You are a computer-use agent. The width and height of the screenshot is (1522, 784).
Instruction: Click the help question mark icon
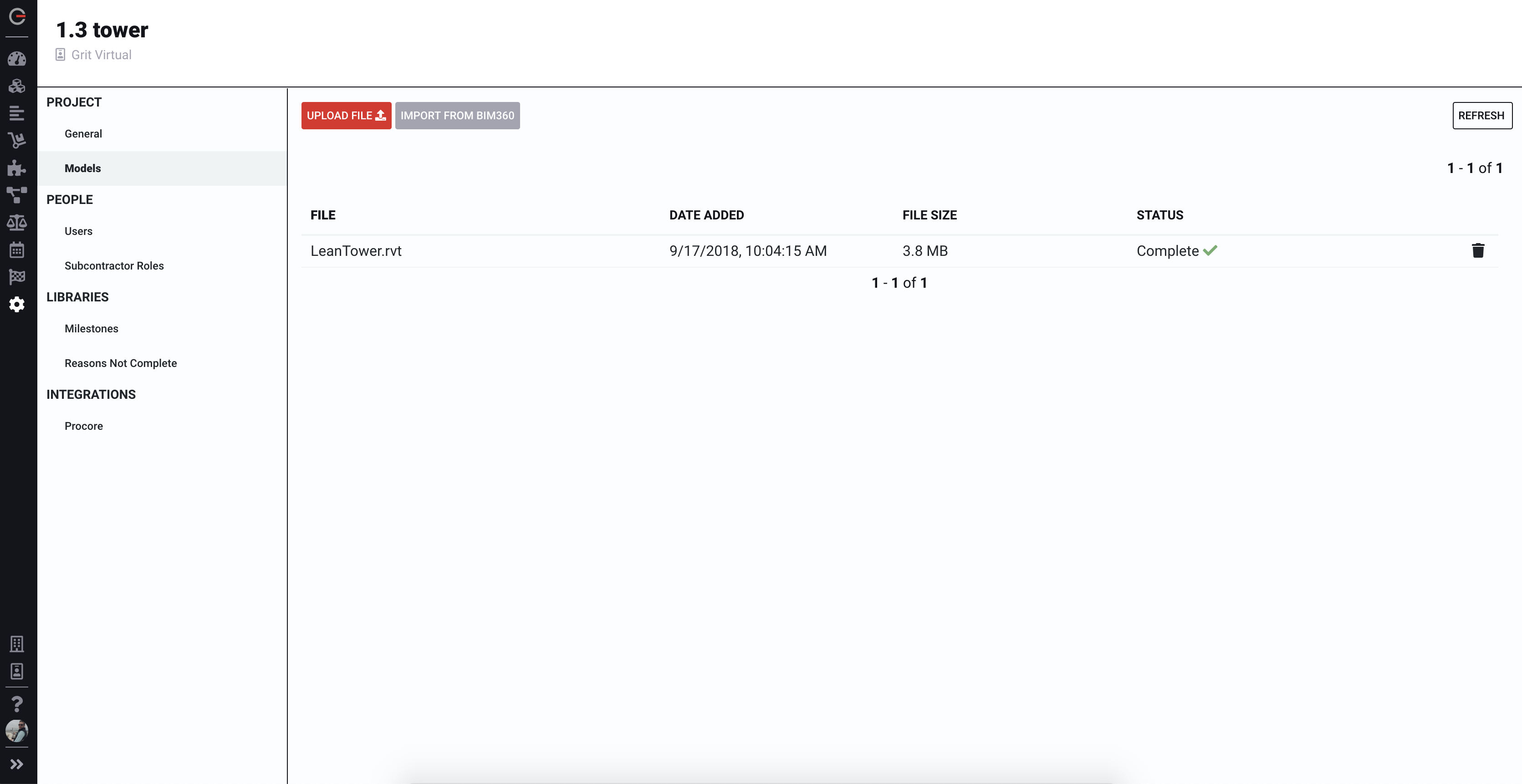pos(16,703)
